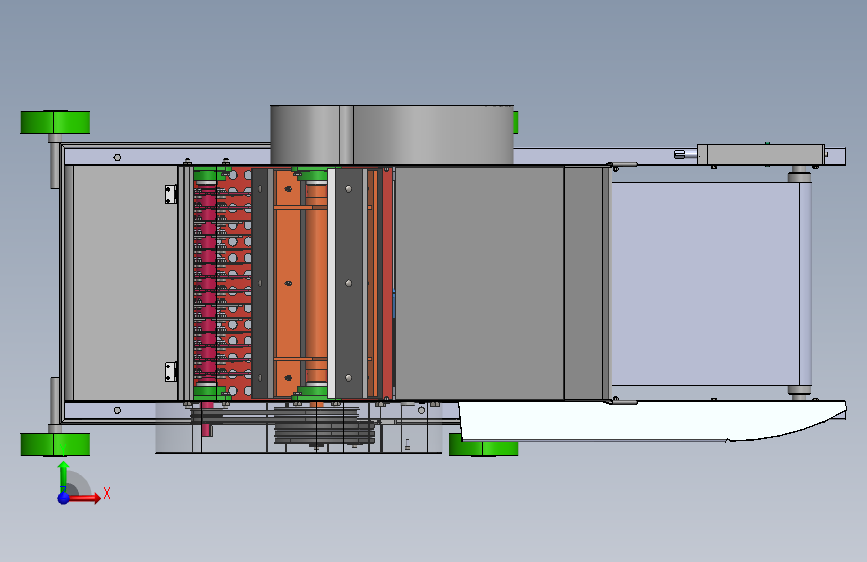Select the upper hinge on the left cover panel

171,194
